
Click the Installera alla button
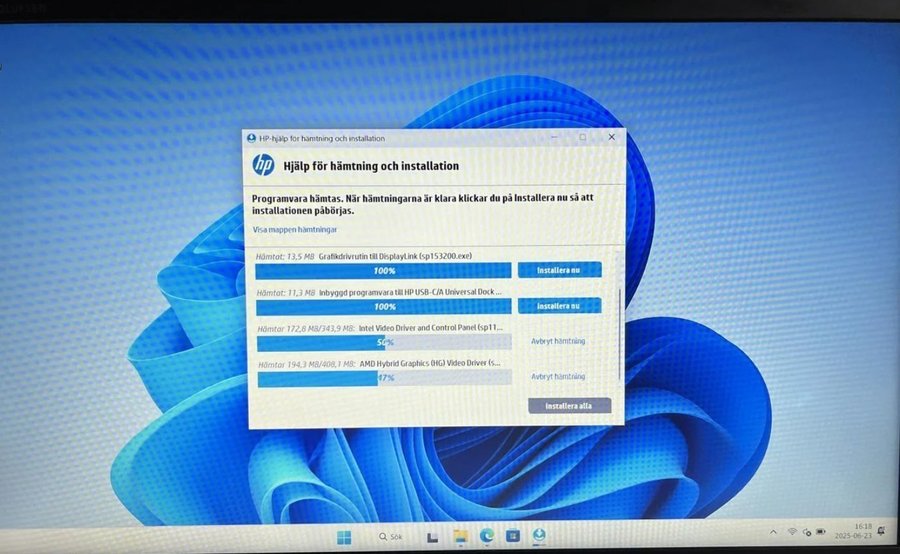point(569,405)
